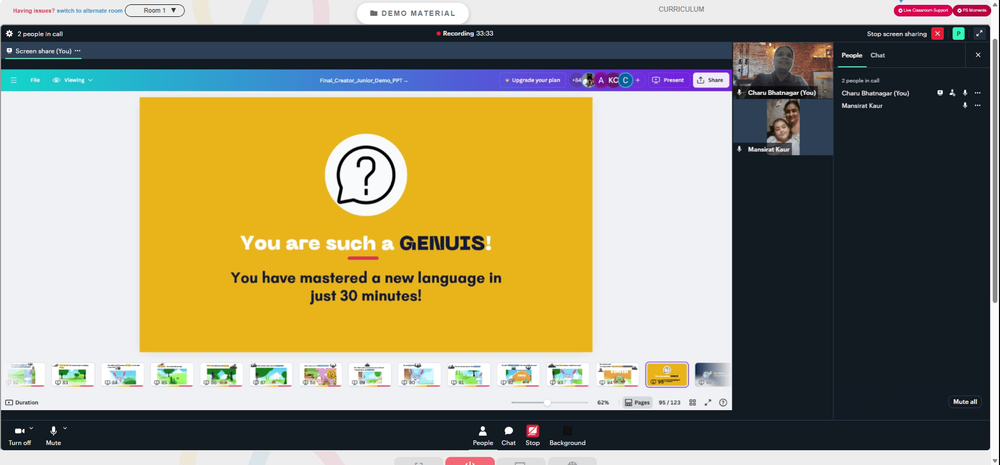Click the Present button
This screenshot has height=465, width=1000.
click(668, 80)
